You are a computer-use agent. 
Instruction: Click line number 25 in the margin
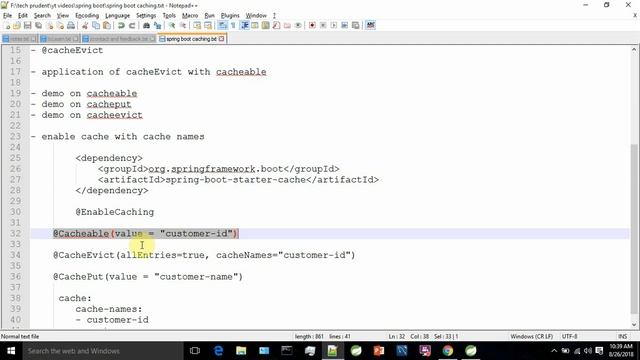point(15,158)
